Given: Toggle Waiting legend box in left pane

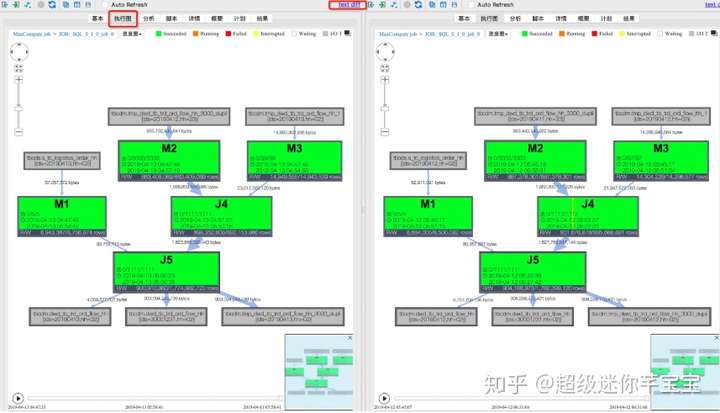Looking at the screenshot, I should pyautogui.click(x=294, y=34).
